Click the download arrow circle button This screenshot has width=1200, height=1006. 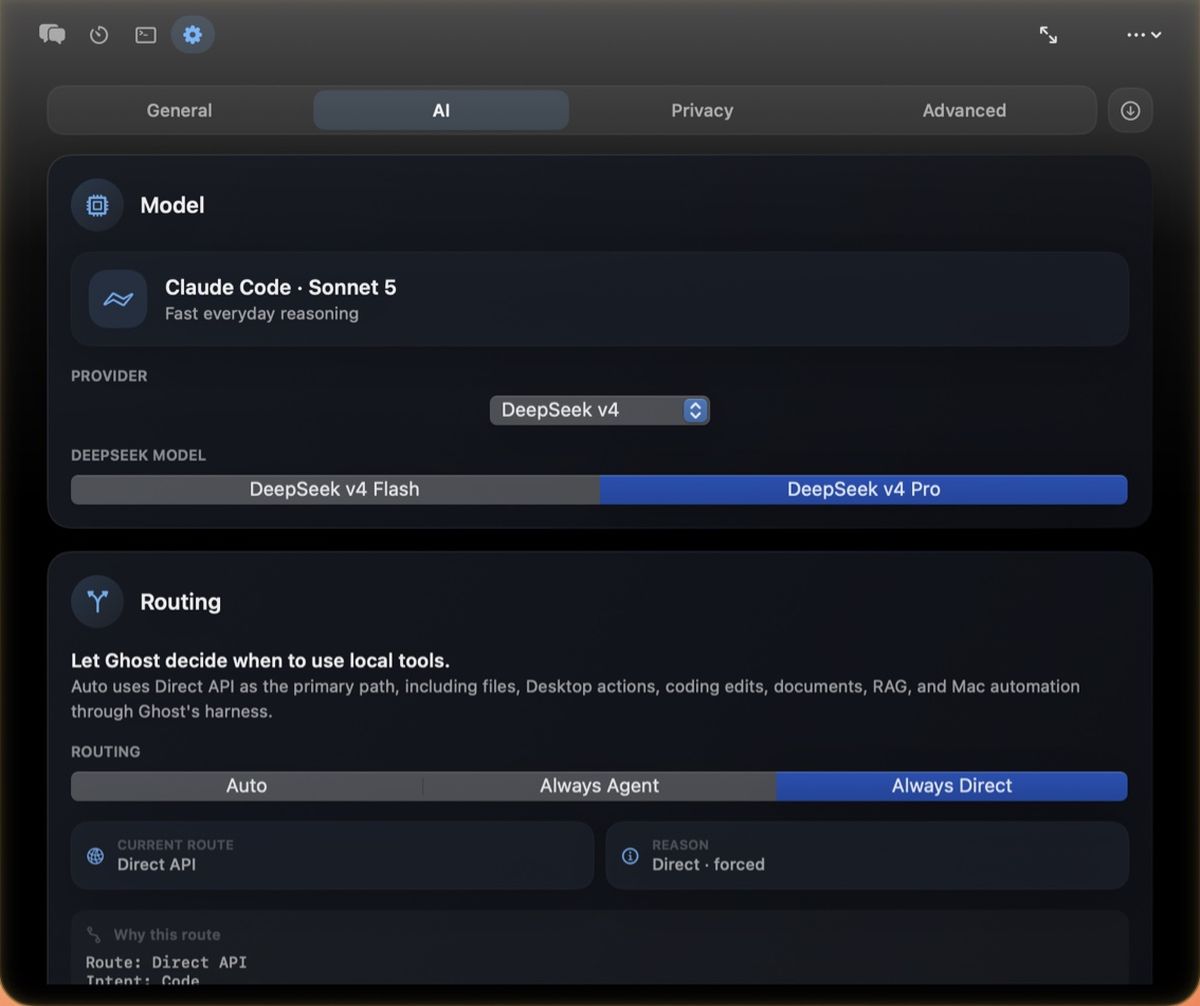1130,110
